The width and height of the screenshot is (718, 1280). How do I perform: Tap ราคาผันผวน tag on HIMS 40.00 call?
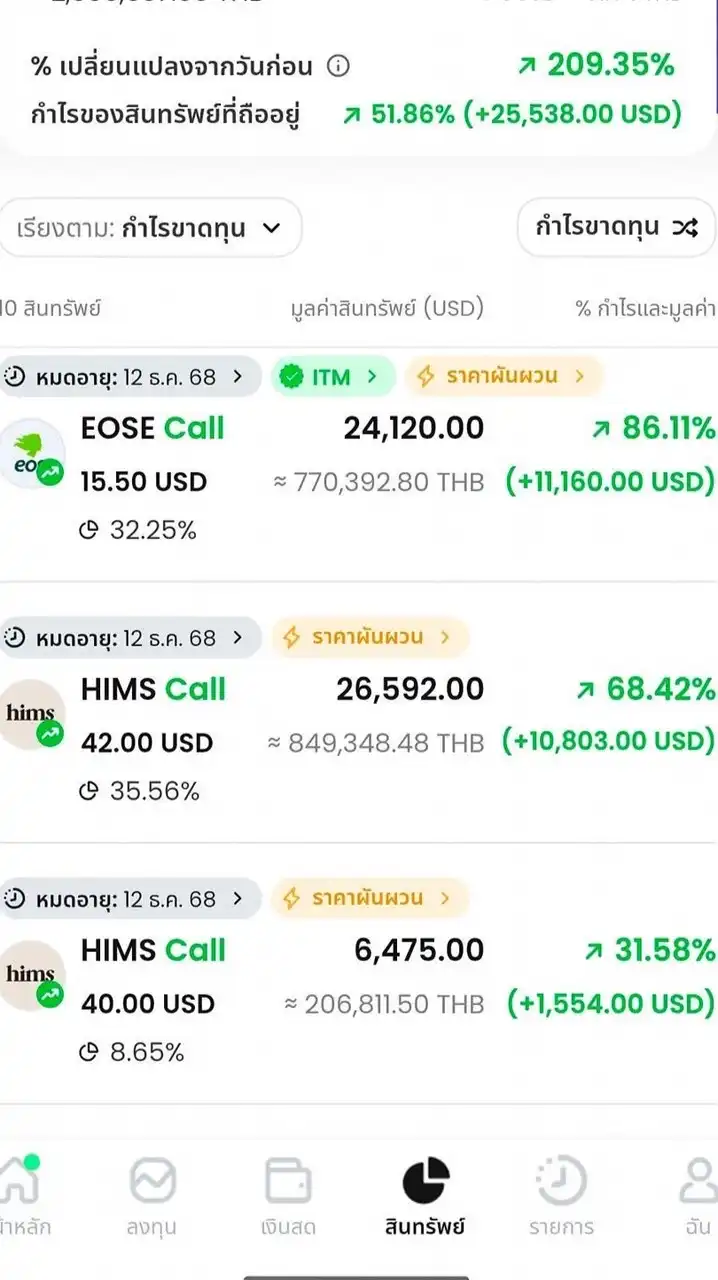368,899
